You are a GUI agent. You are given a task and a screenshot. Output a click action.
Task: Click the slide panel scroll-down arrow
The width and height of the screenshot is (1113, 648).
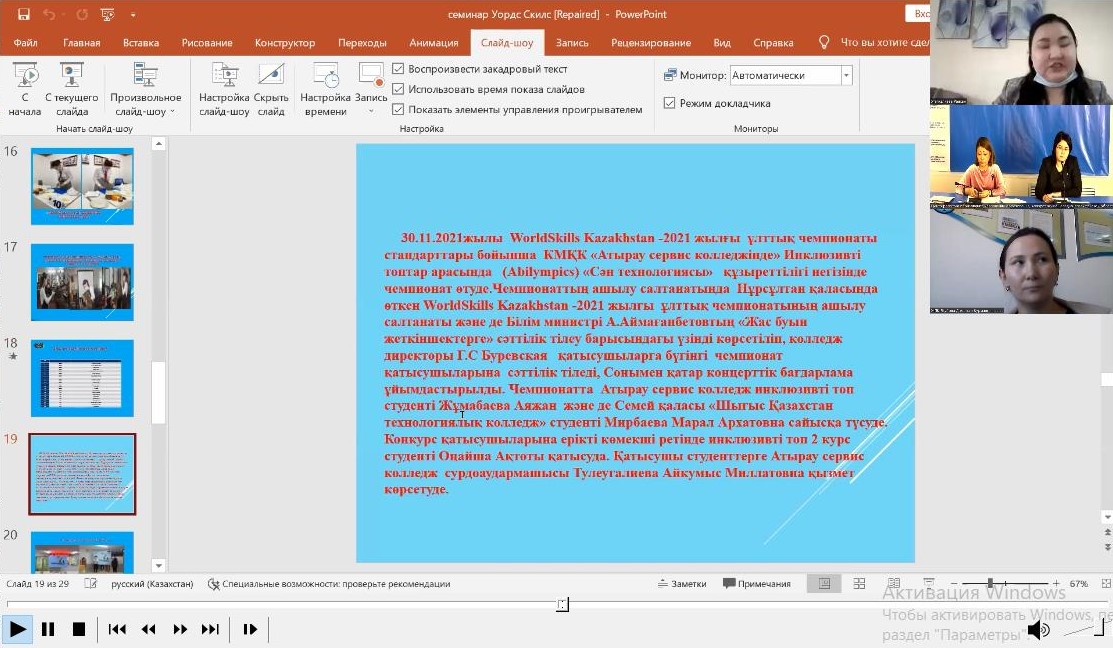[158, 566]
